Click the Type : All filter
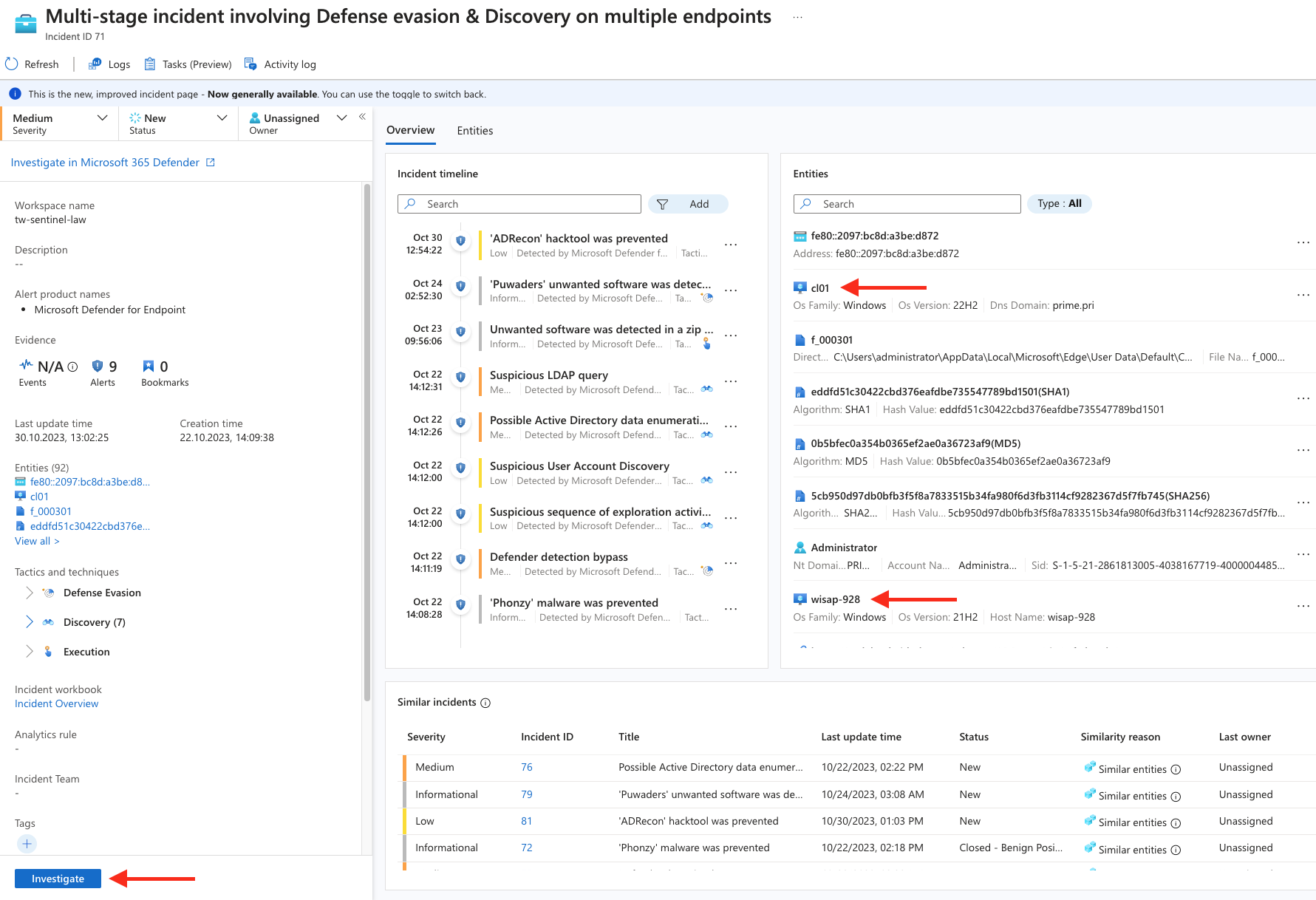This screenshot has height=900, width=1316. tap(1059, 204)
